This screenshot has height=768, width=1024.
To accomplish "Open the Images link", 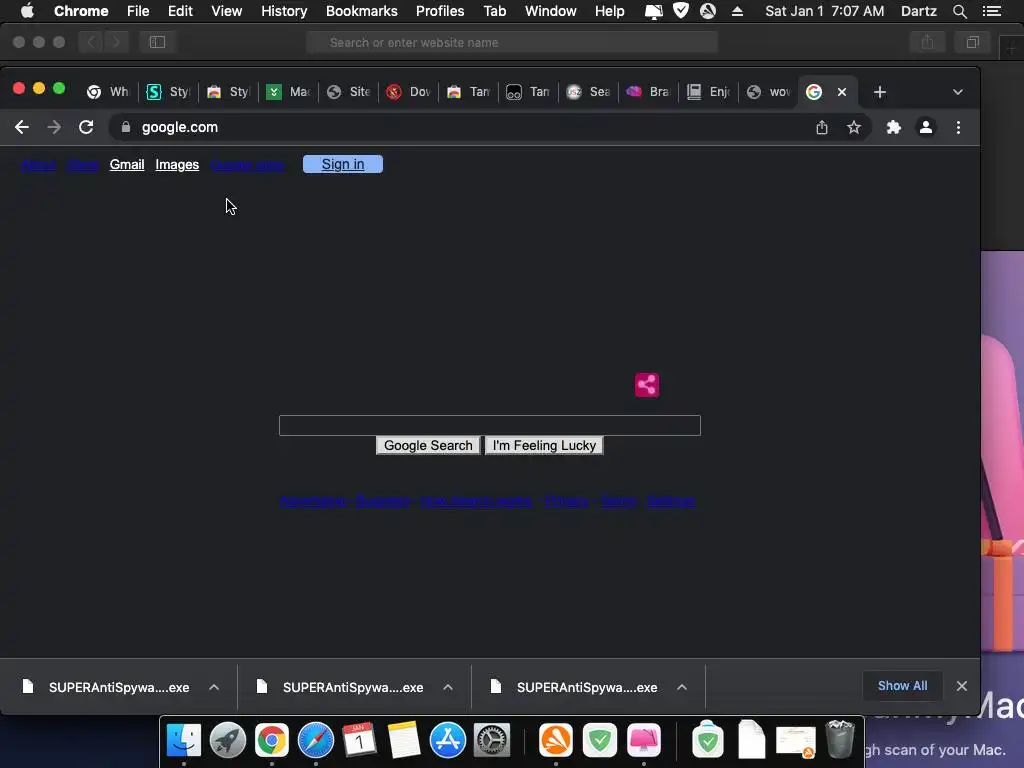I will pos(177,165).
